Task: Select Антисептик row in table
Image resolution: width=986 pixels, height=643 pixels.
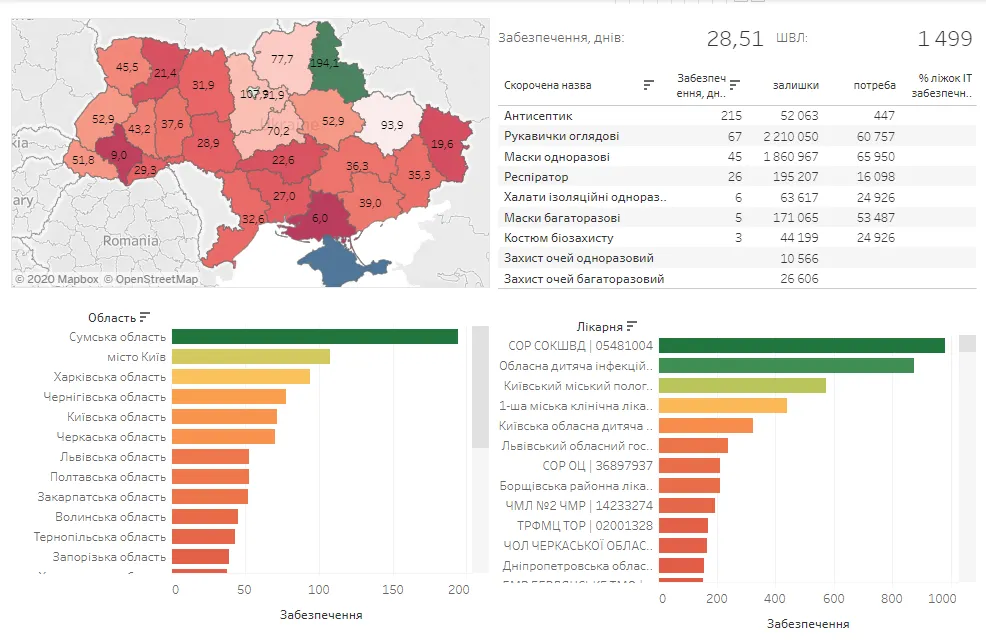Action: (x=737, y=116)
